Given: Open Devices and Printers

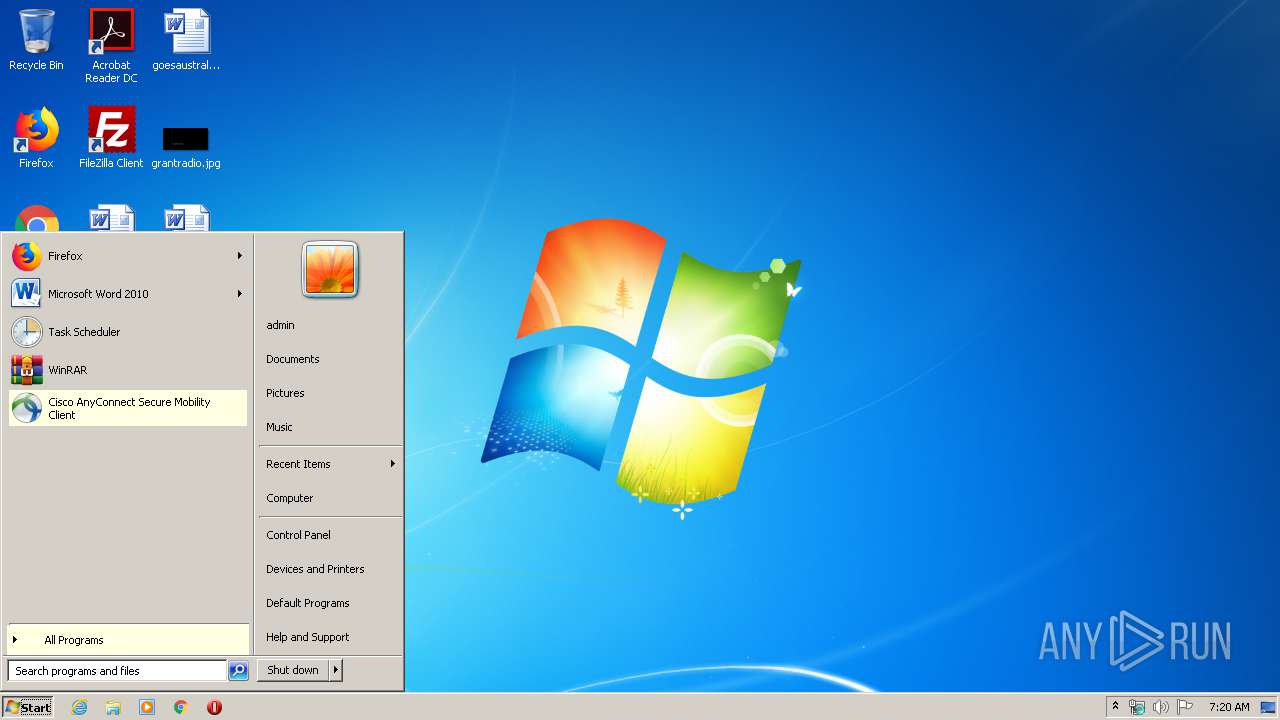Looking at the screenshot, I should click(x=315, y=569).
